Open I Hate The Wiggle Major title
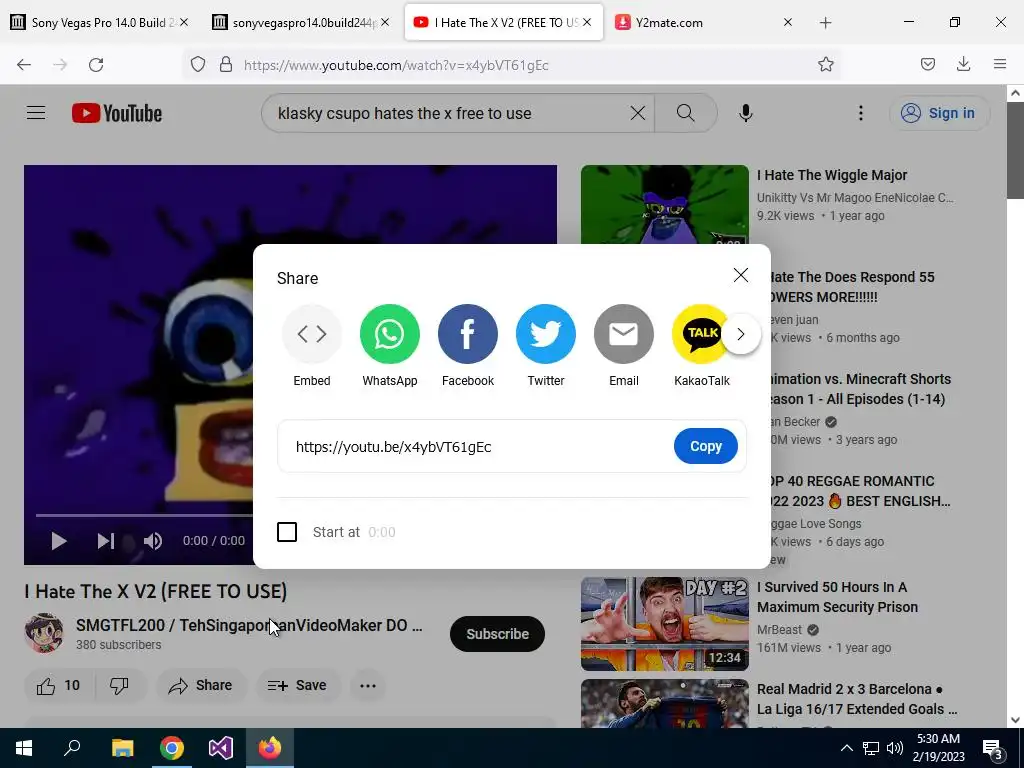 [831, 175]
